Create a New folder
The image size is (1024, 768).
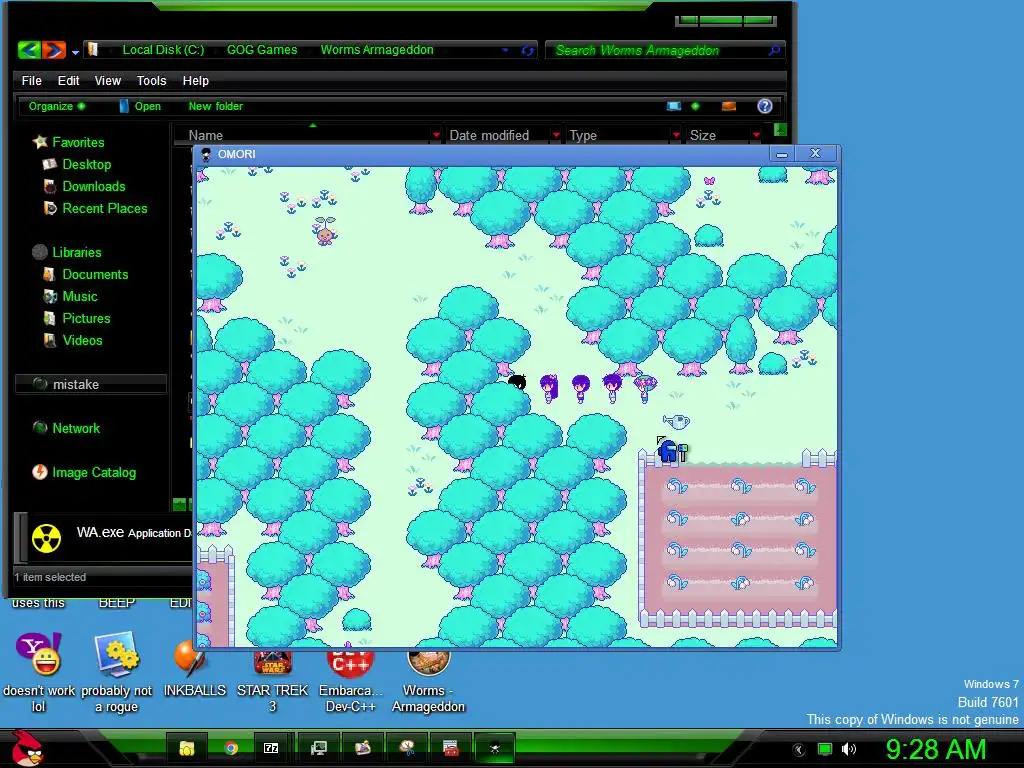coord(216,106)
